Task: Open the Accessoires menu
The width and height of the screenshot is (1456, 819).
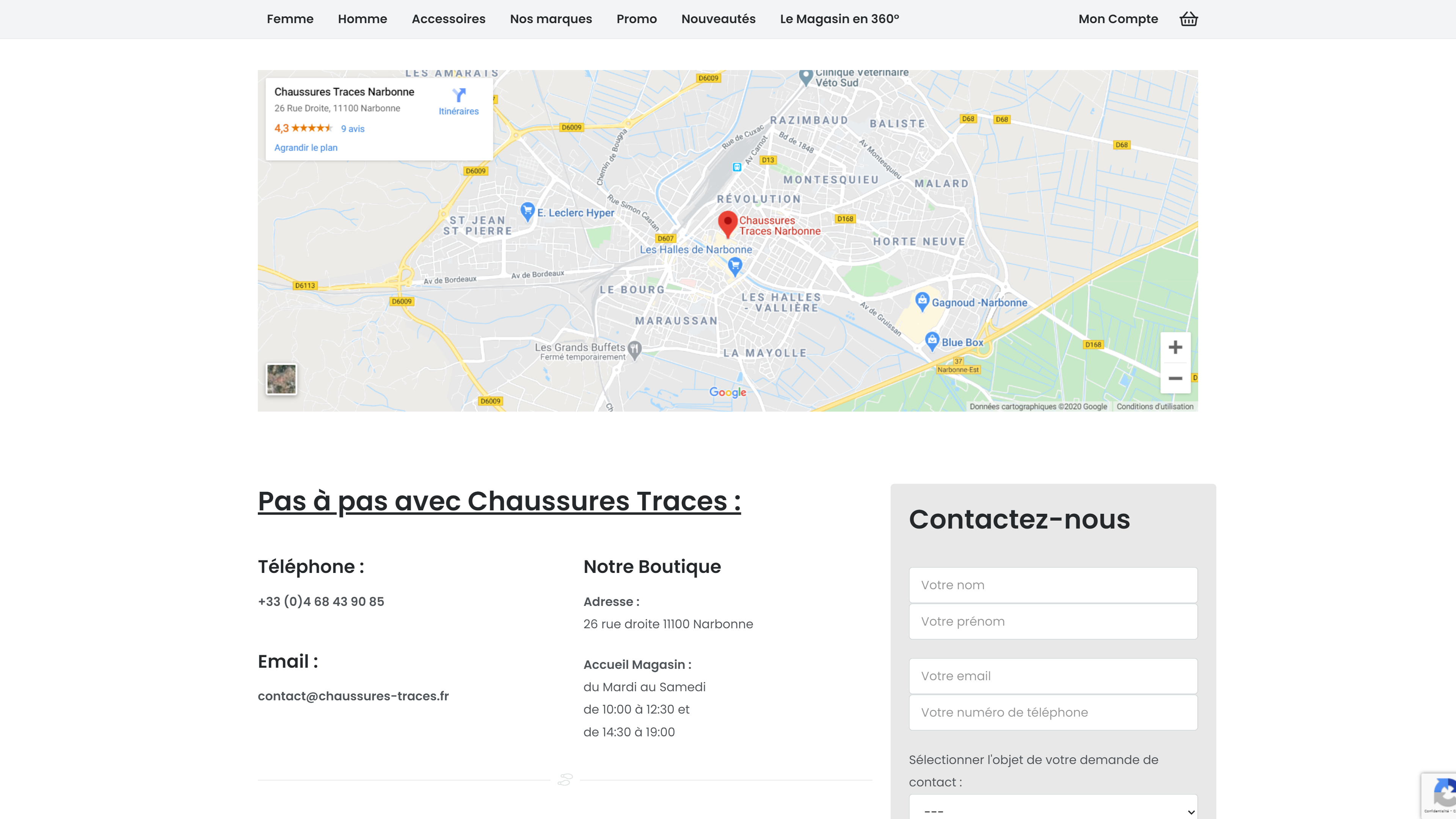Action: pyautogui.click(x=448, y=19)
